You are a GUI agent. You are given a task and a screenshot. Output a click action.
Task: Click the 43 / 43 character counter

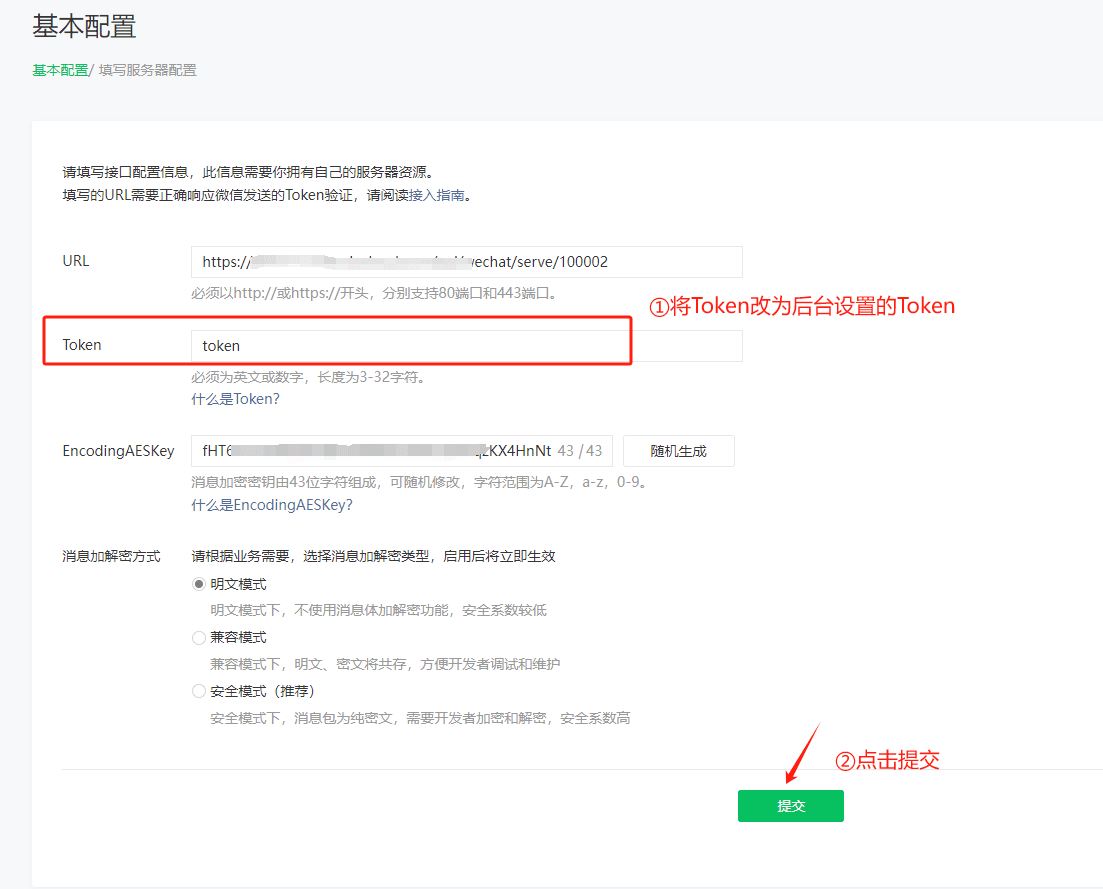(x=580, y=451)
